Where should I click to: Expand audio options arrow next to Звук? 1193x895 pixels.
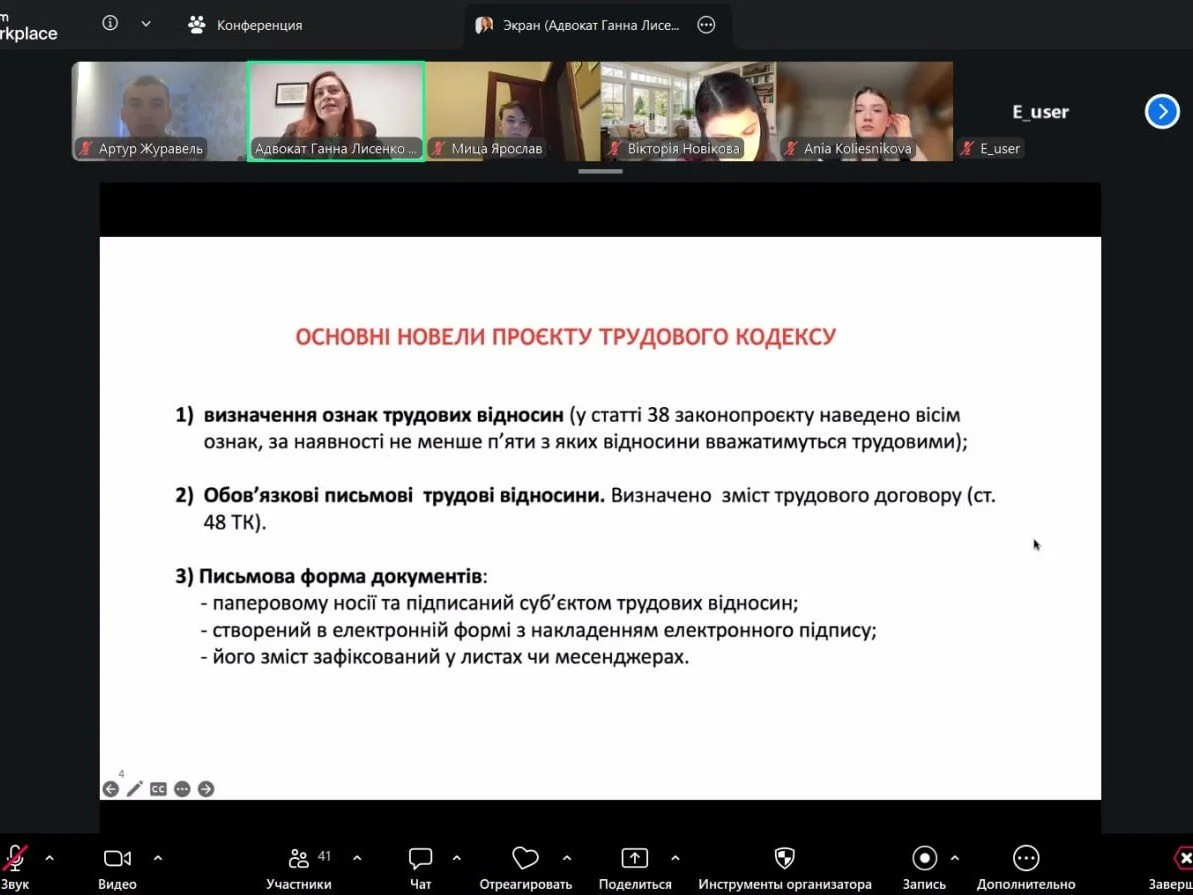[x=49, y=858]
